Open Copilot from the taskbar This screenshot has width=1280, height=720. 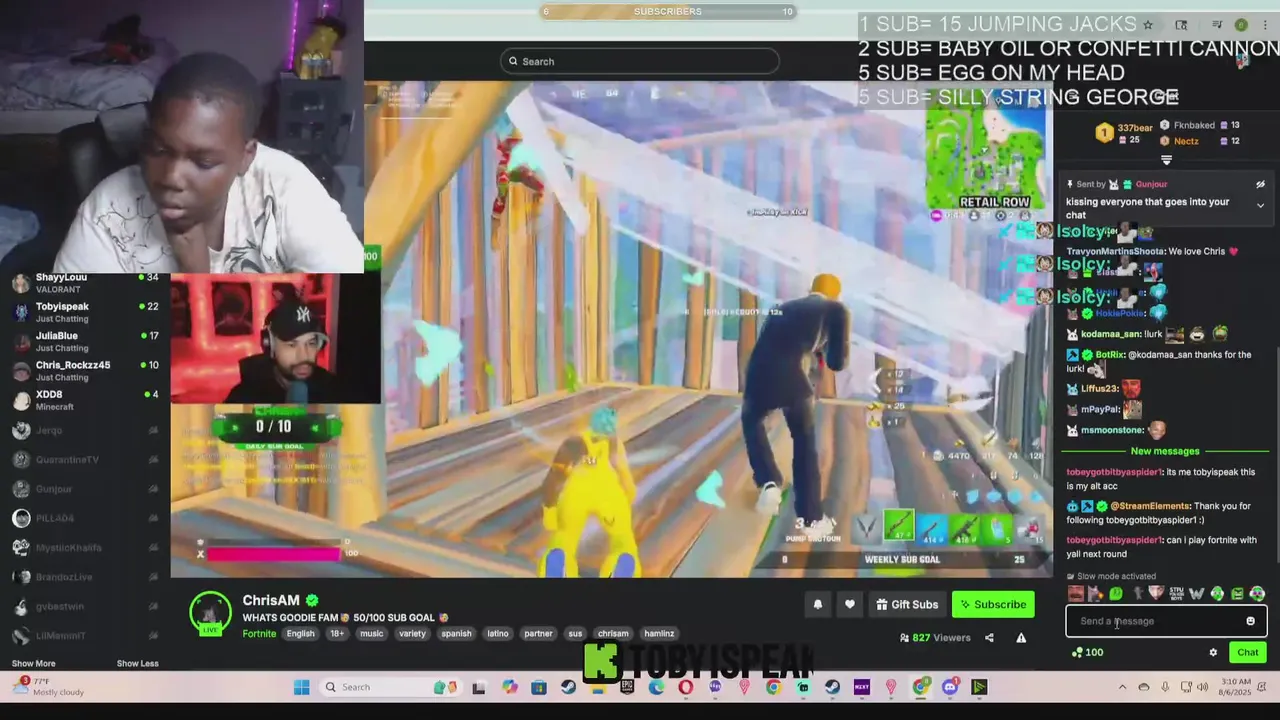tap(510, 687)
